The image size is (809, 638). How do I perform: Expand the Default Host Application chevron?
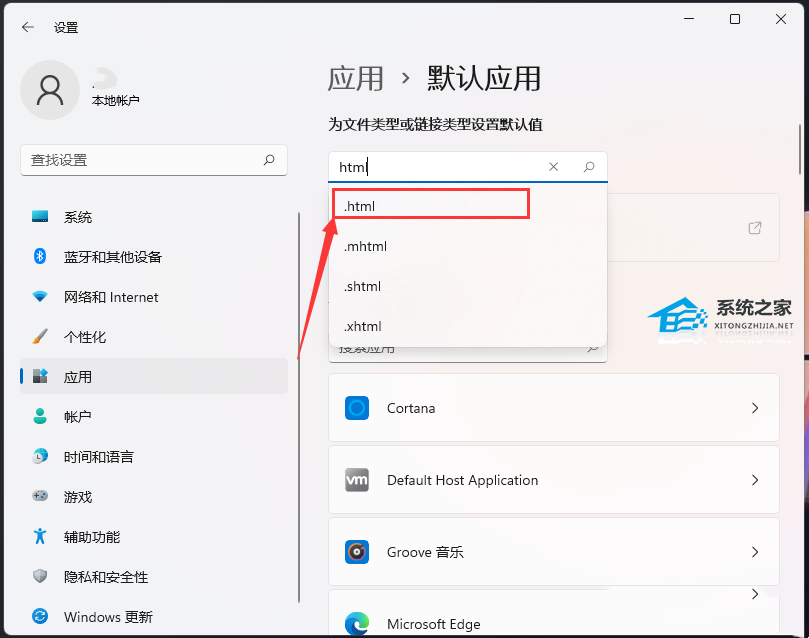(x=755, y=480)
